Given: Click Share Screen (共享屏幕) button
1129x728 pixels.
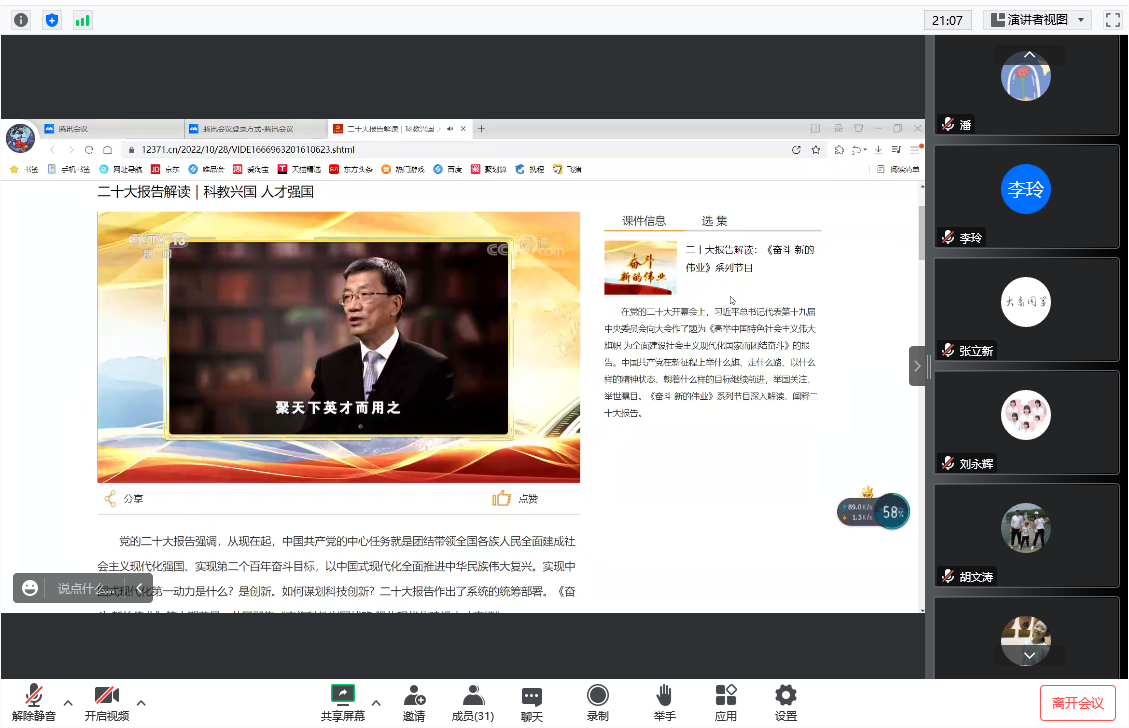Looking at the screenshot, I should pos(343,702).
